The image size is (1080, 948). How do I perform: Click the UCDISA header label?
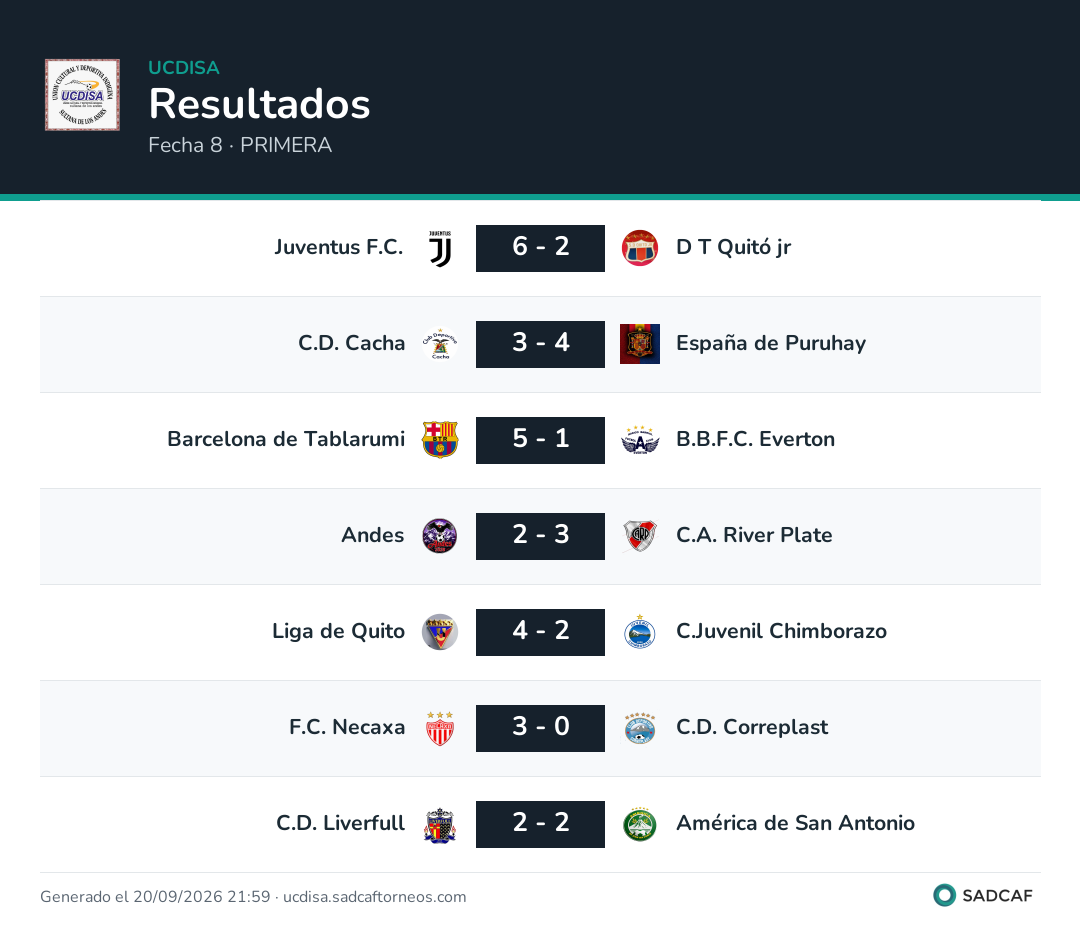[x=184, y=68]
